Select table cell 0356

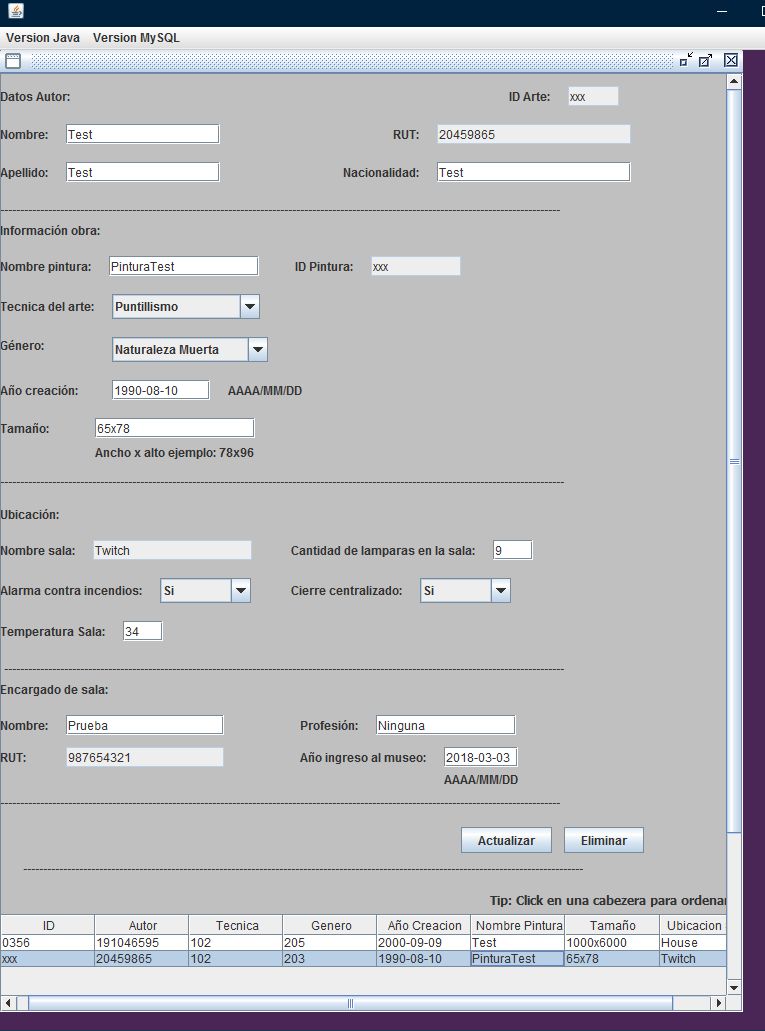[x=48, y=942]
